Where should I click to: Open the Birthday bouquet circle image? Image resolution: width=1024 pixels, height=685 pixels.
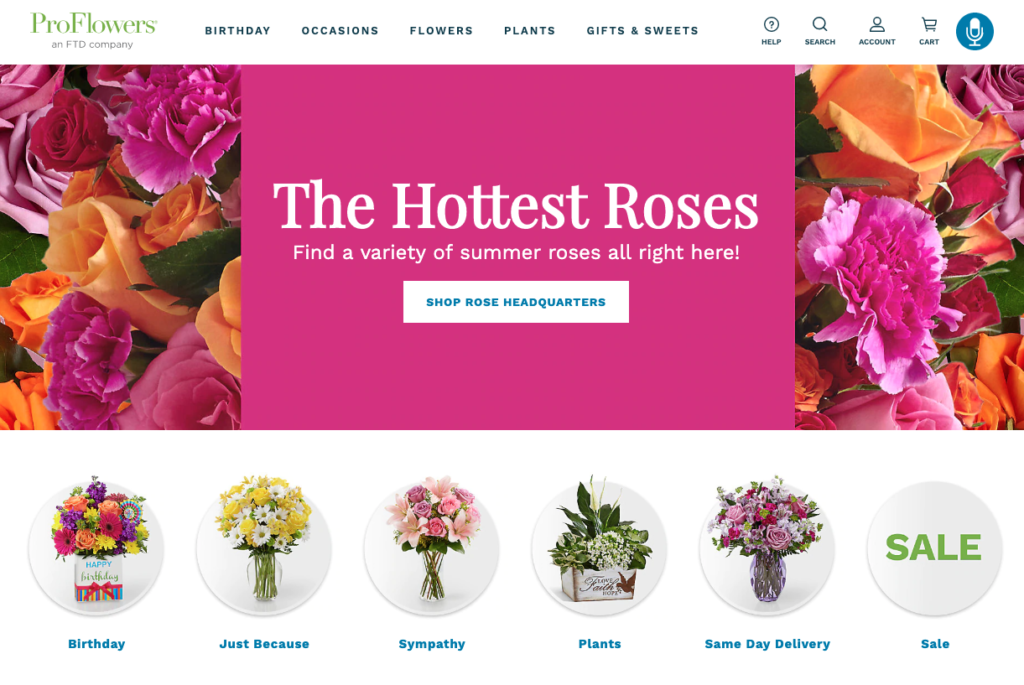click(97, 544)
